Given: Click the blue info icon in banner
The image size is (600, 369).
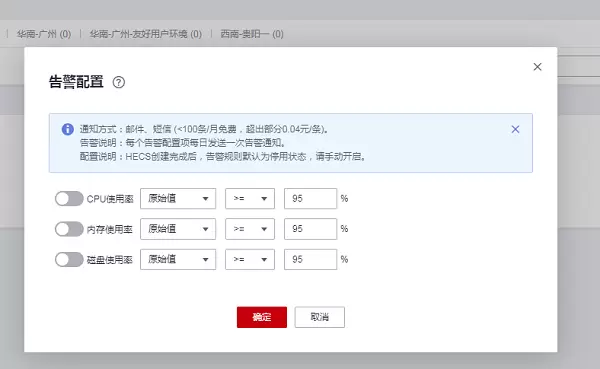Looking at the screenshot, I should point(68,129).
